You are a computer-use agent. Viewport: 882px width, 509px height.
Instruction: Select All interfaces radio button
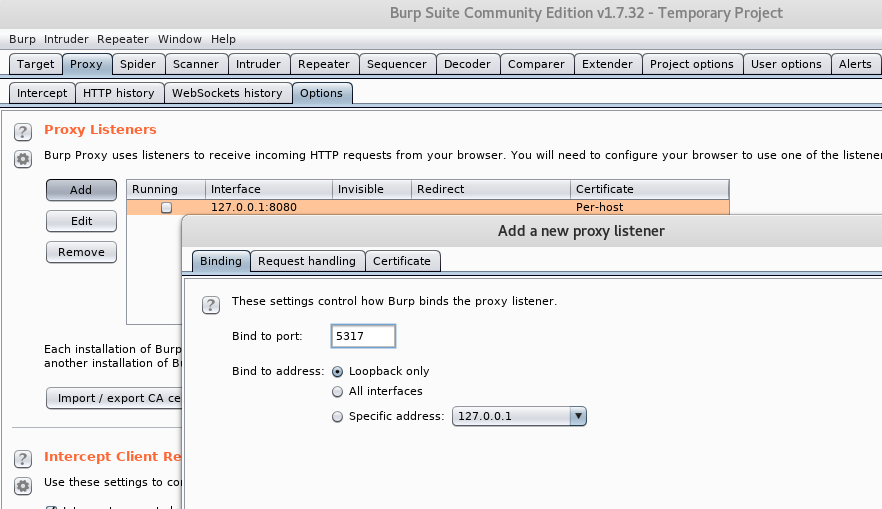(x=338, y=391)
